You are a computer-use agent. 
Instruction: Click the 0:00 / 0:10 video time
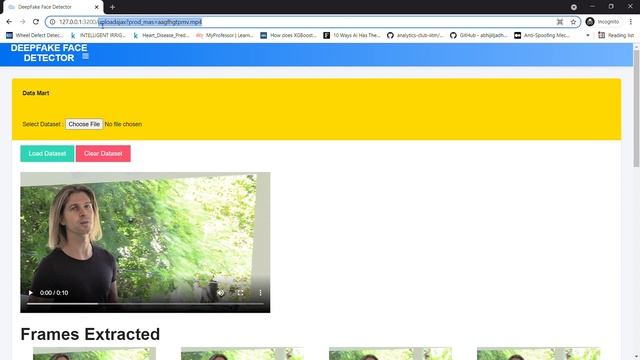pyautogui.click(x=54, y=293)
